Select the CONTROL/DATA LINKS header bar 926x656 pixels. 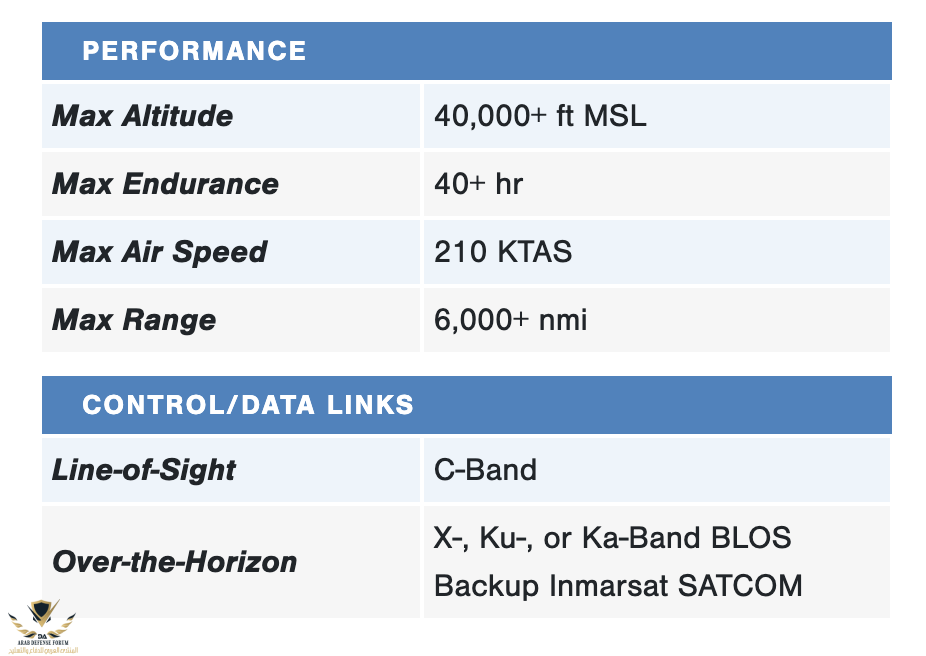(x=467, y=405)
